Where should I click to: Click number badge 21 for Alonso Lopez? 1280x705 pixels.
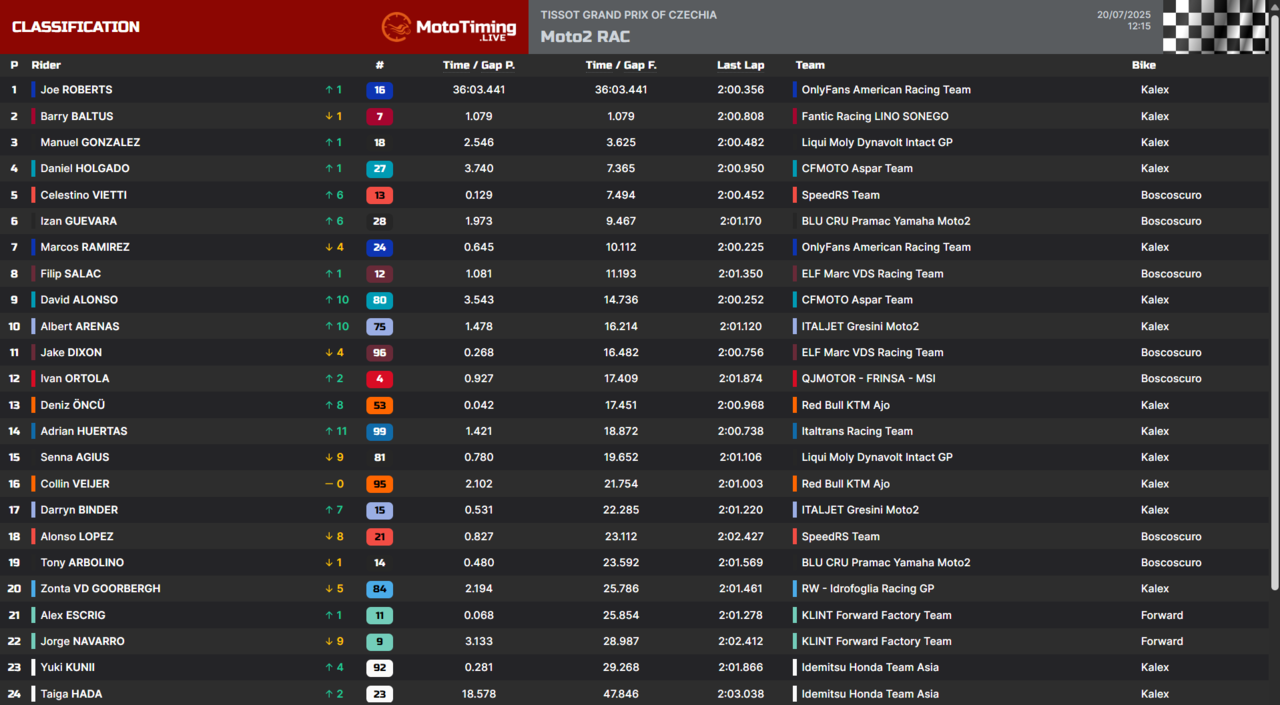point(379,537)
